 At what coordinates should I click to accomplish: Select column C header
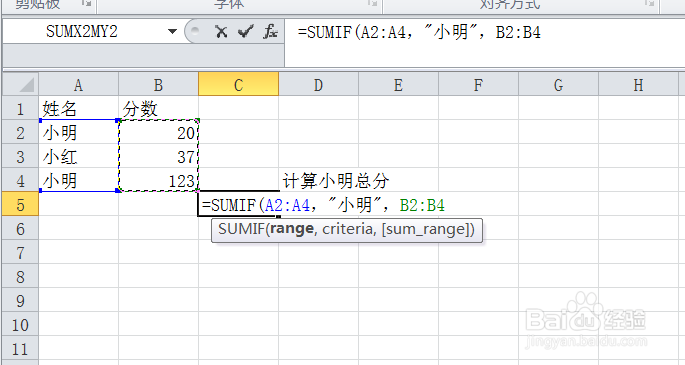click(x=239, y=85)
